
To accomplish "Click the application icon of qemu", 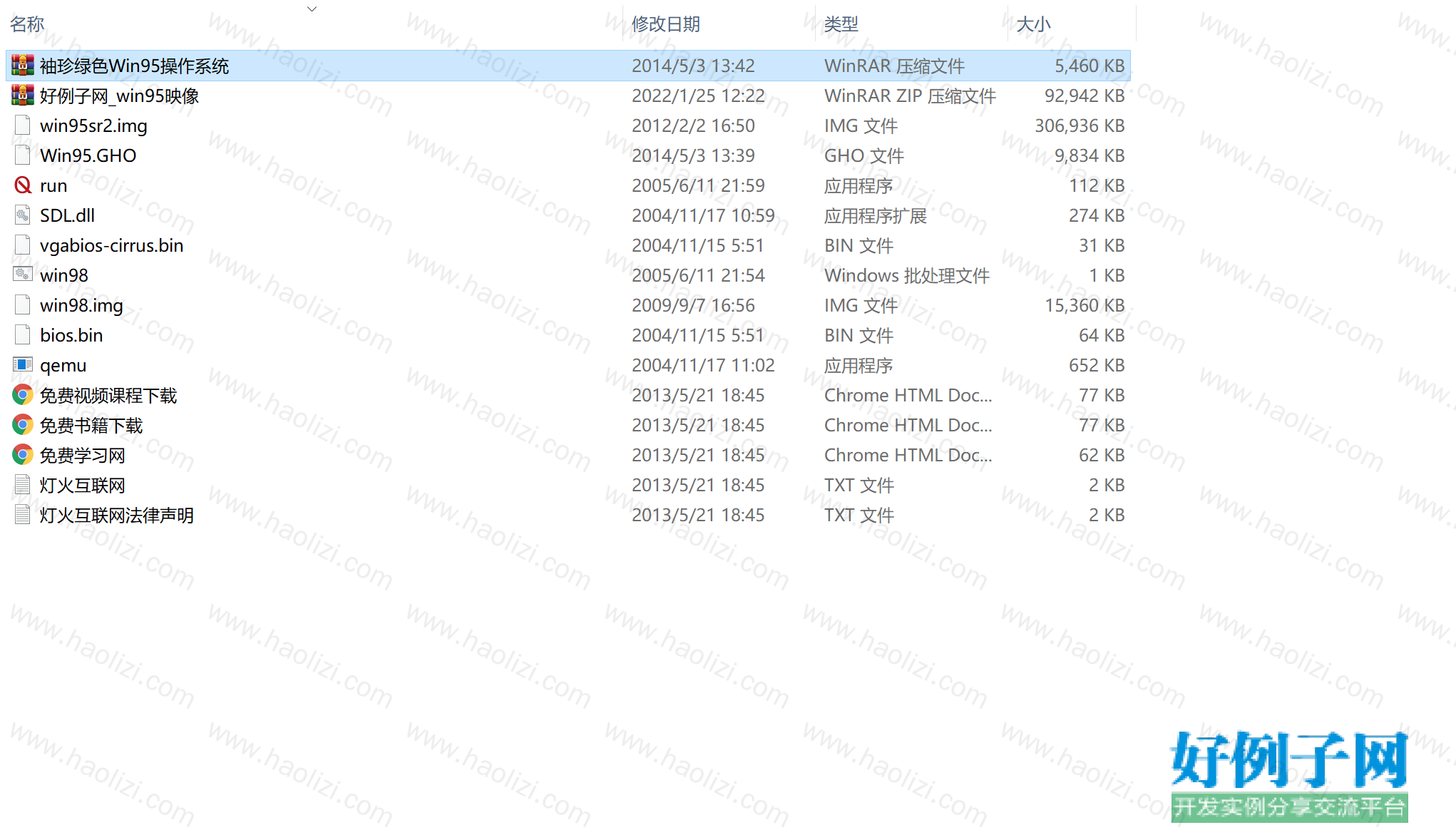I will (23, 365).
